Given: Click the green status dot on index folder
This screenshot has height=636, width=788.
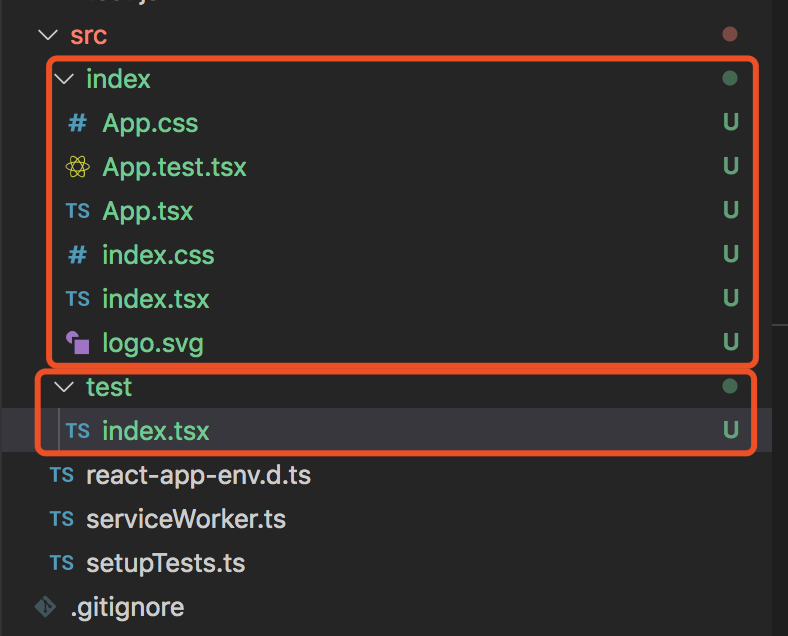Looking at the screenshot, I should [x=730, y=78].
